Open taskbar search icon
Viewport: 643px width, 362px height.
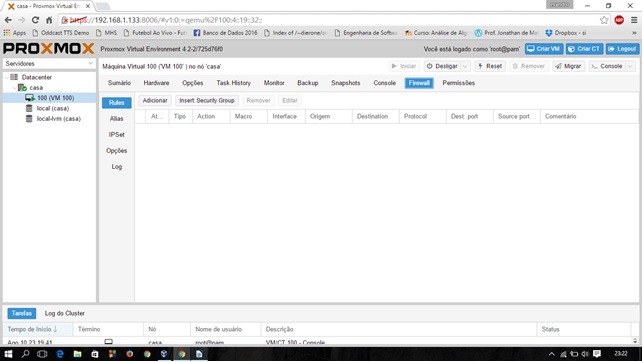(25, 354)
